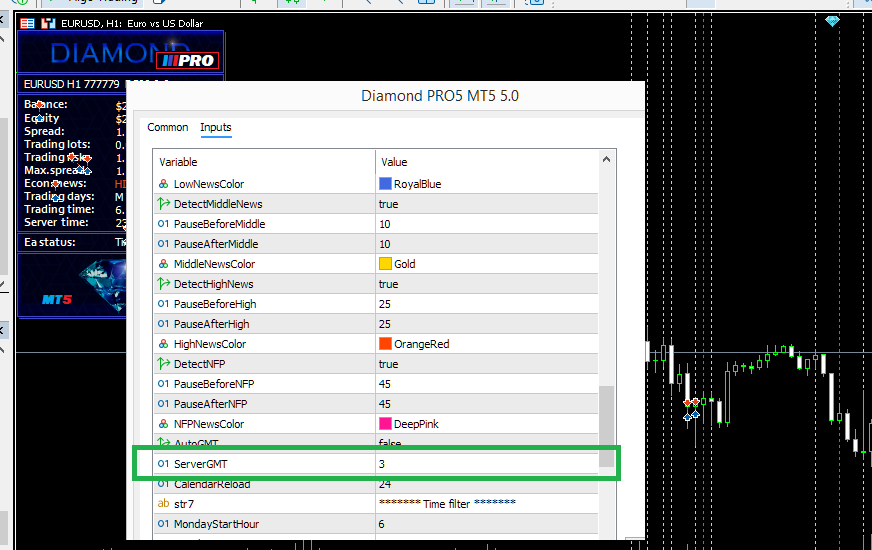Select the Inputs tab

point(215,127)
